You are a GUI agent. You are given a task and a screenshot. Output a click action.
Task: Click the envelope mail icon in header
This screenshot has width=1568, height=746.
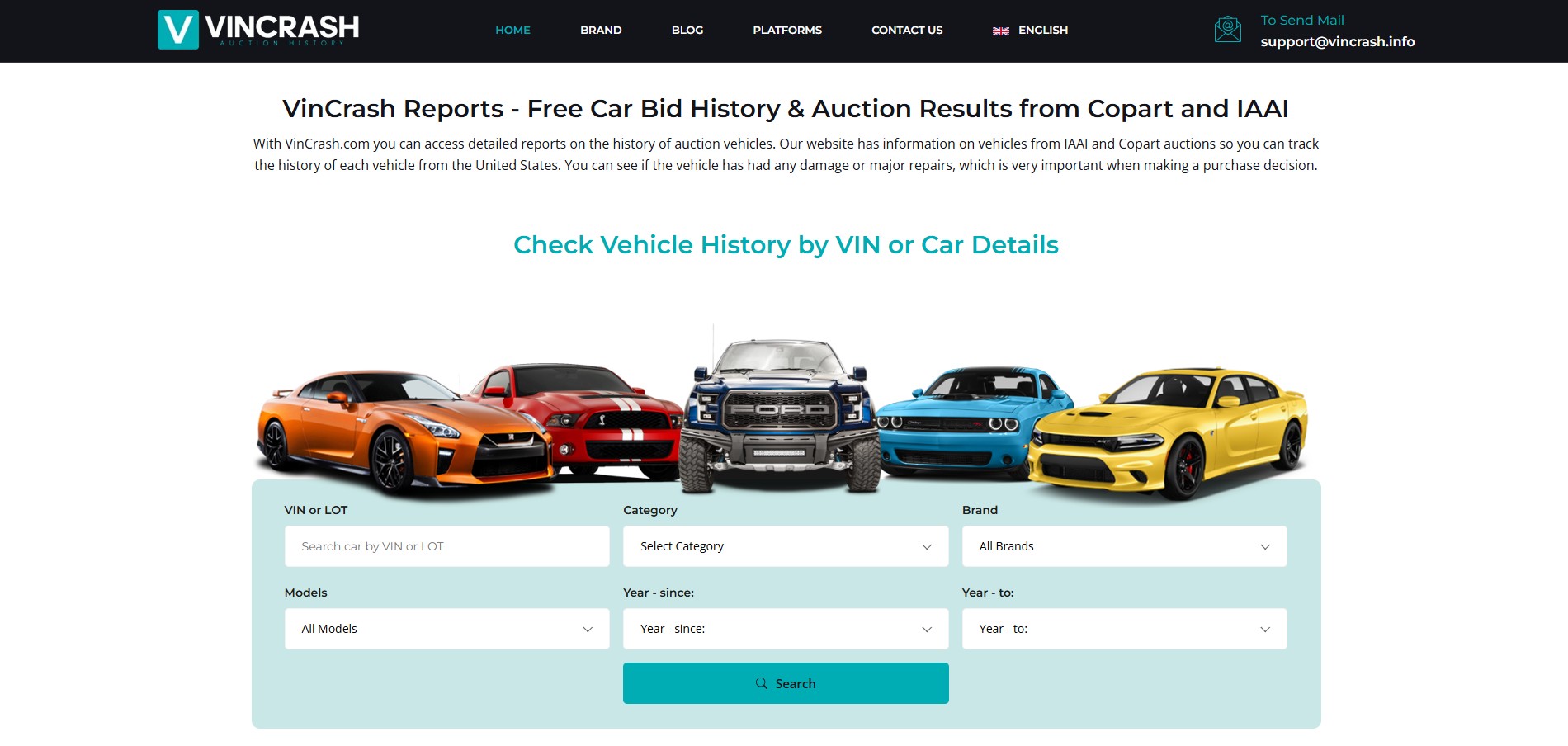[1227, 30]
